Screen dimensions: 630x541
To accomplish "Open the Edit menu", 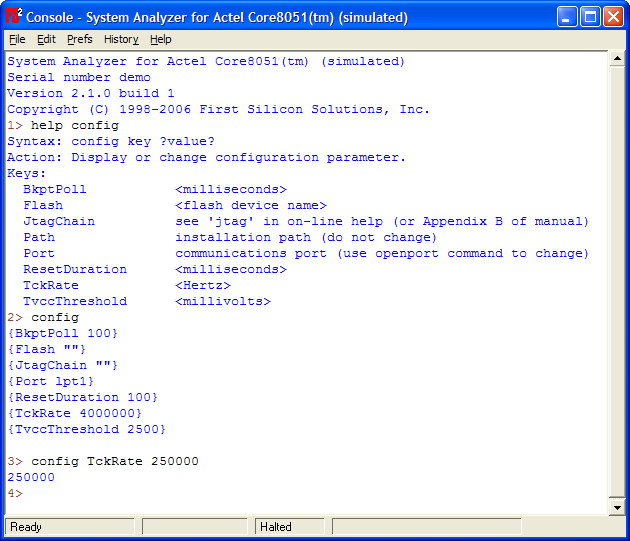I will [46, 39].
